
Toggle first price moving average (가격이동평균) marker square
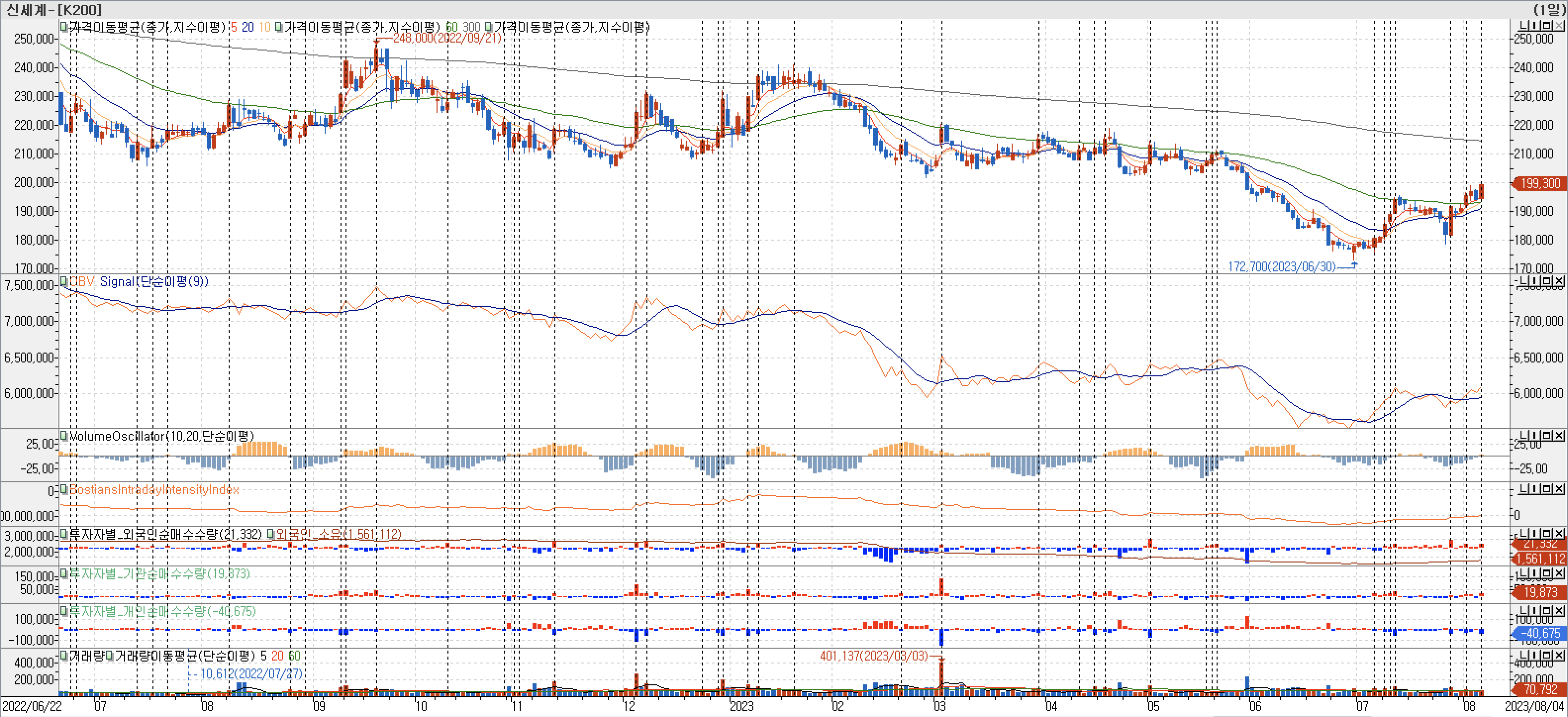(x=63, y=27)
